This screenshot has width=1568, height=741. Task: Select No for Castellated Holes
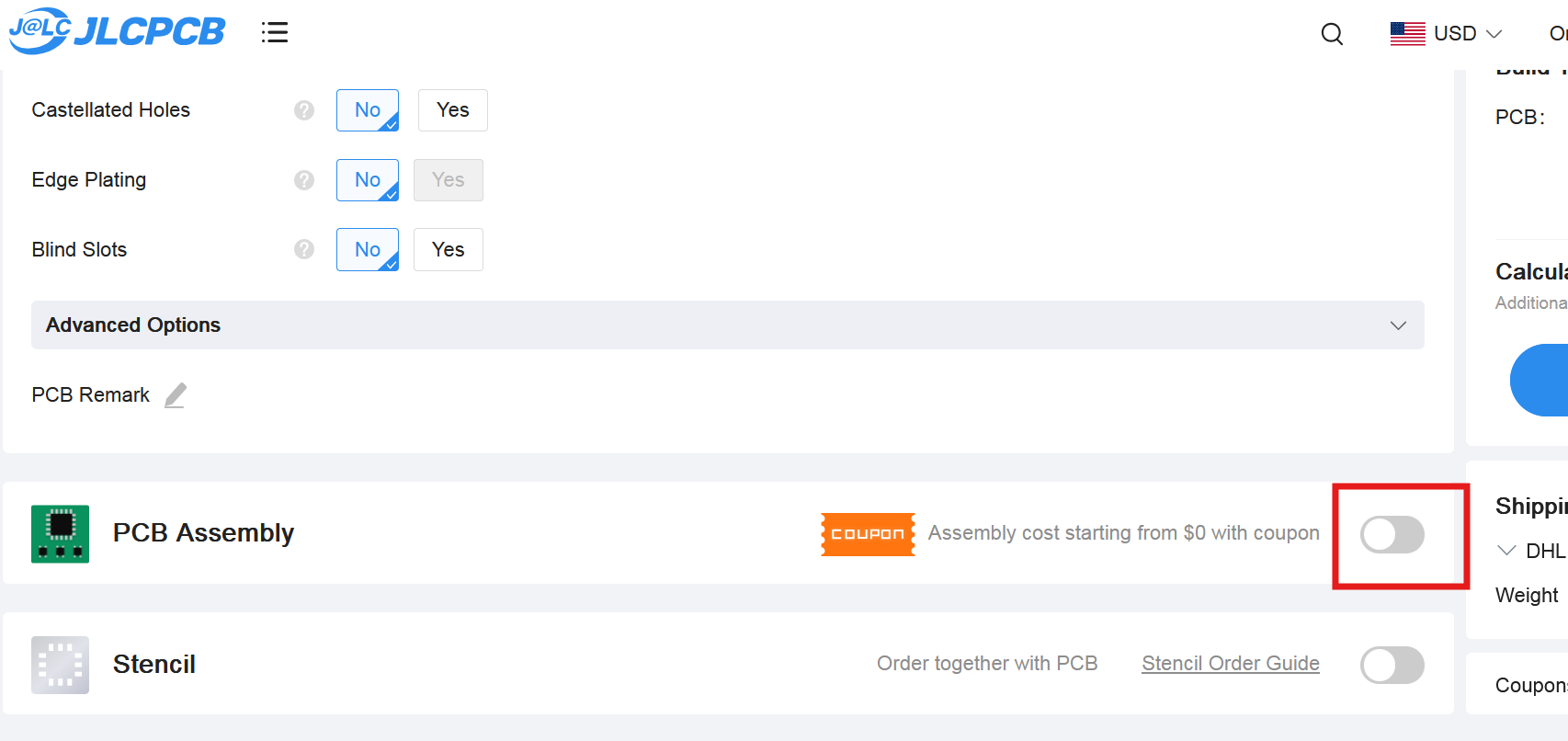[x=368, y=110]
